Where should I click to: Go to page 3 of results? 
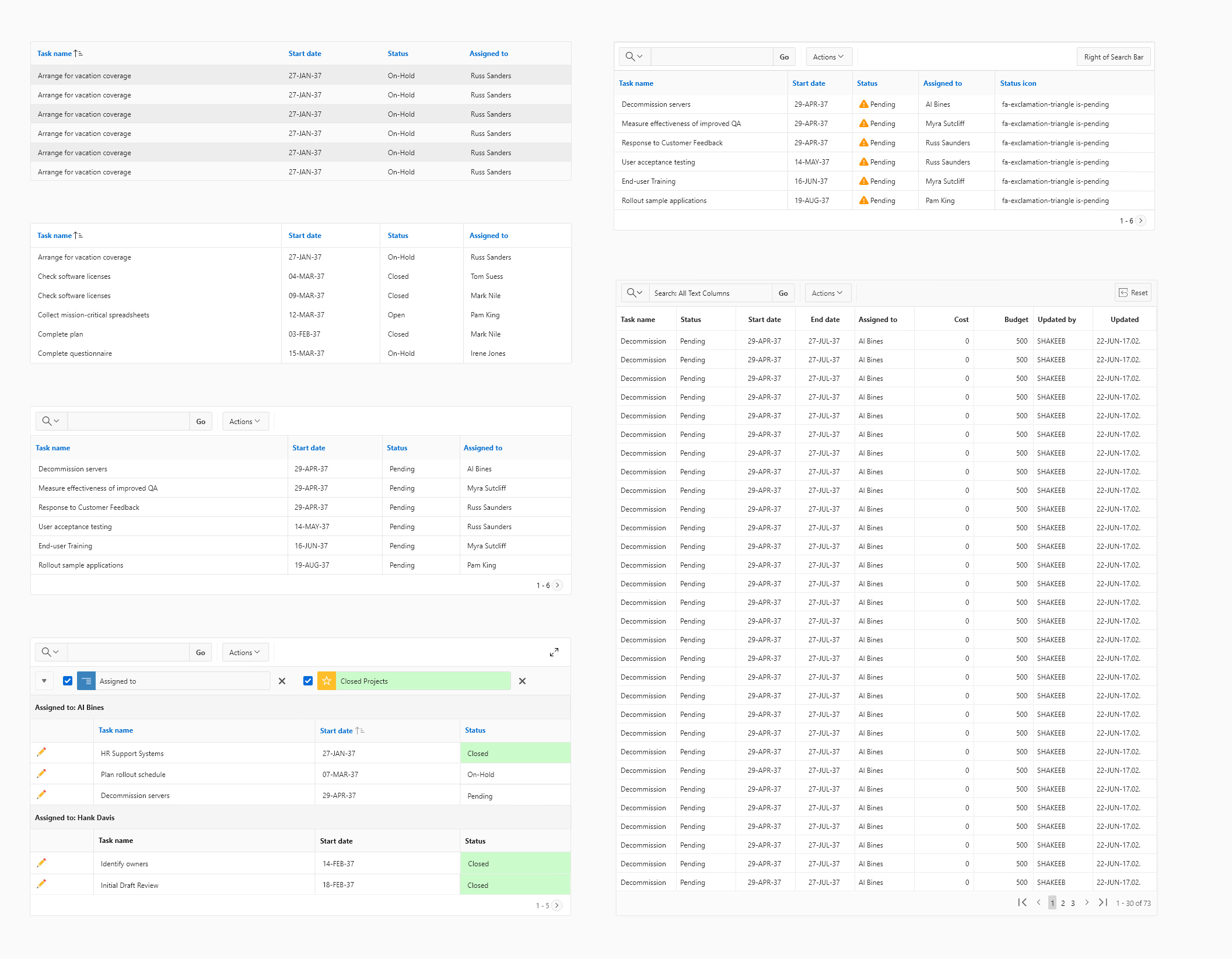coord(1073,903)
